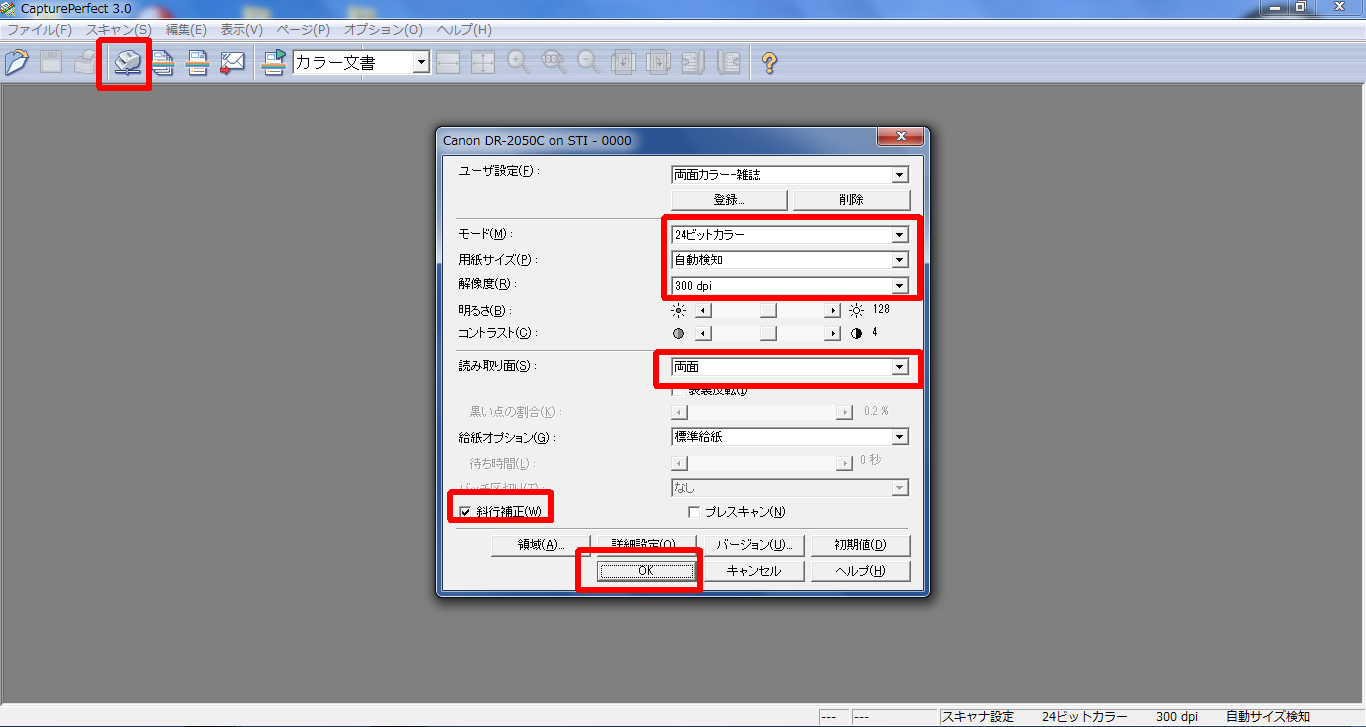The image size is (1366, 727).
Task: Reset settings with the 初期値(D) button
Action: coord(860,546)
